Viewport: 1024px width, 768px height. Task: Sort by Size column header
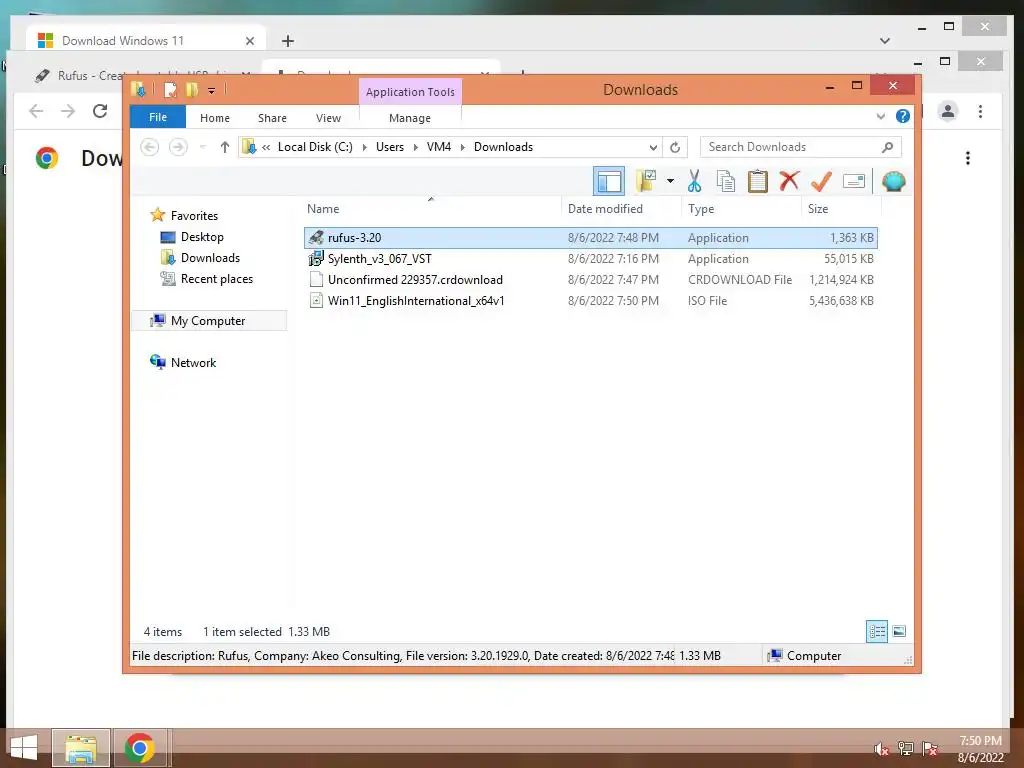click(x=818, y=208)
